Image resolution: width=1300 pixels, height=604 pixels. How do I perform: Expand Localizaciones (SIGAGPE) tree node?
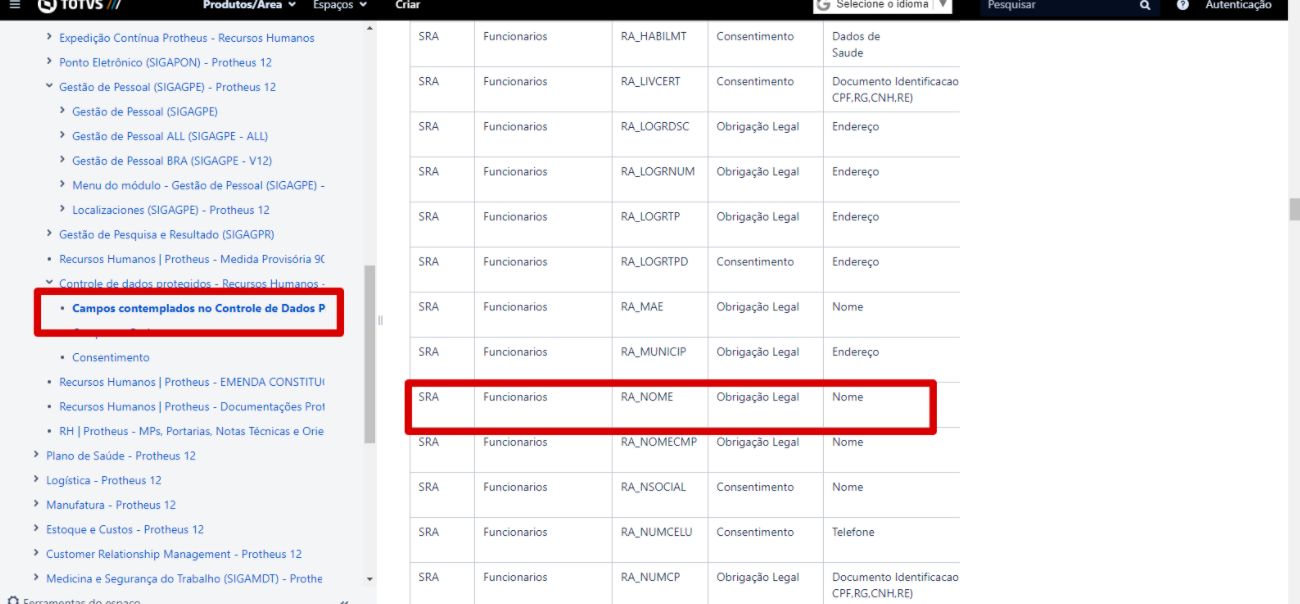pos(63,210)
